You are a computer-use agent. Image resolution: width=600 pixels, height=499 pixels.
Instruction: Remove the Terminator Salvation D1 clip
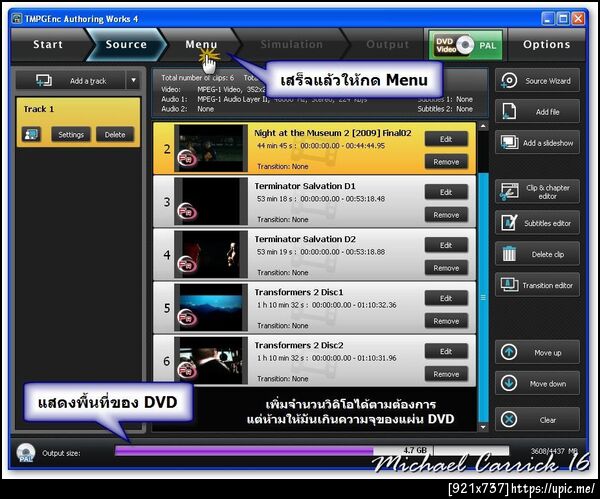pos(446,215)
